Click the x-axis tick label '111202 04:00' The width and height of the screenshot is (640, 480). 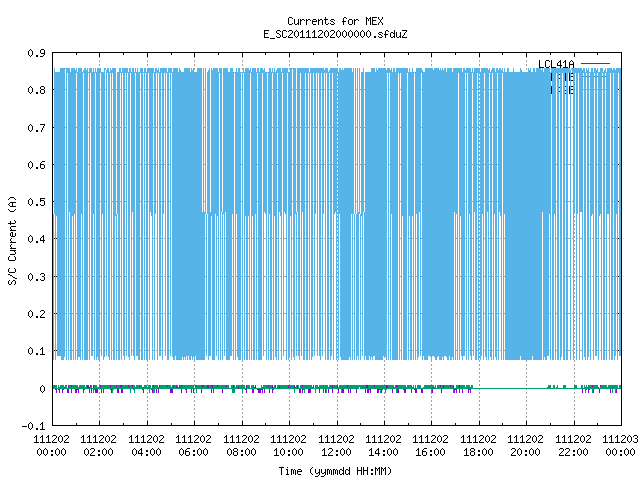click(x=146, y=446)
